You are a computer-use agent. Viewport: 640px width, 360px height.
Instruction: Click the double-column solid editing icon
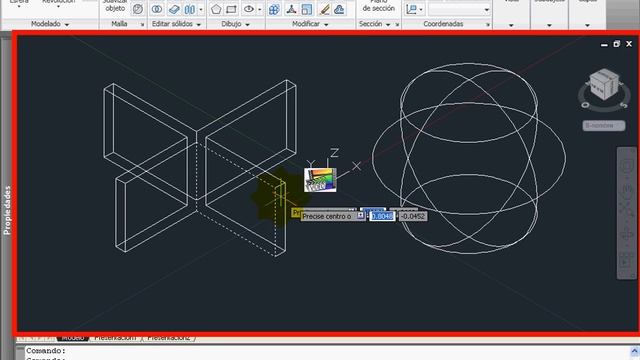point(190,9)
